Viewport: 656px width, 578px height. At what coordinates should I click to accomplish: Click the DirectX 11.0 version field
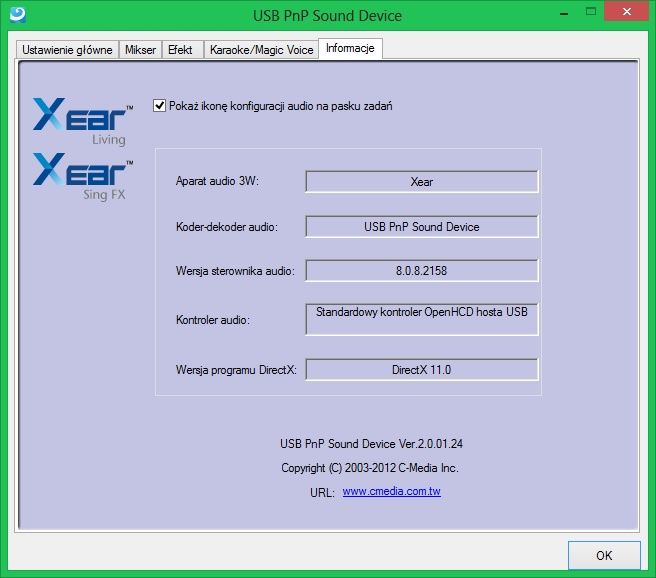[x=422, y=370]
